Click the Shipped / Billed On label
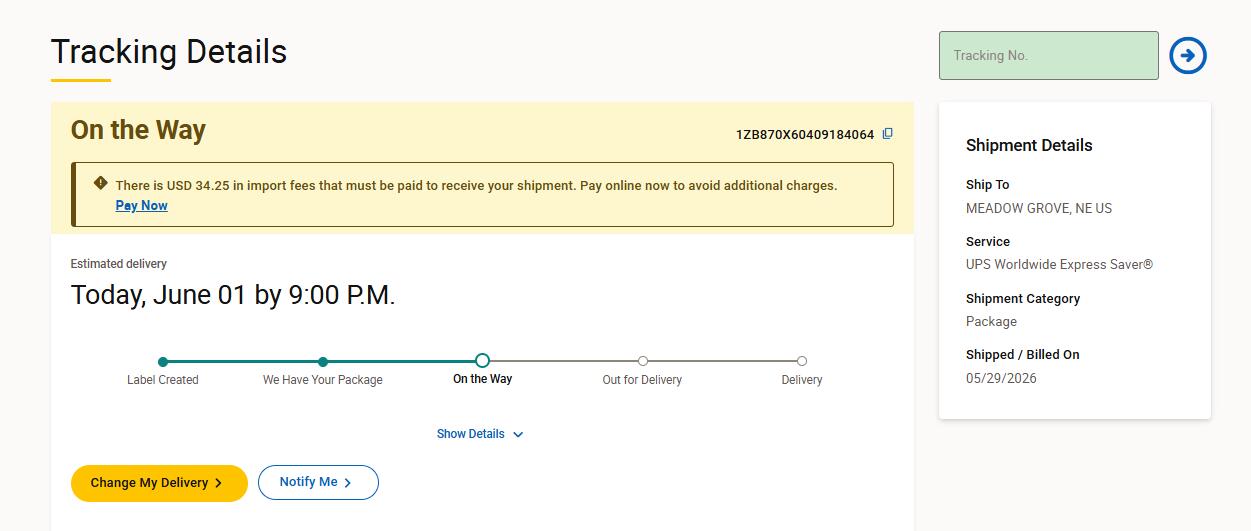This screenshot has height=531, width=1251. [1023, 355]
